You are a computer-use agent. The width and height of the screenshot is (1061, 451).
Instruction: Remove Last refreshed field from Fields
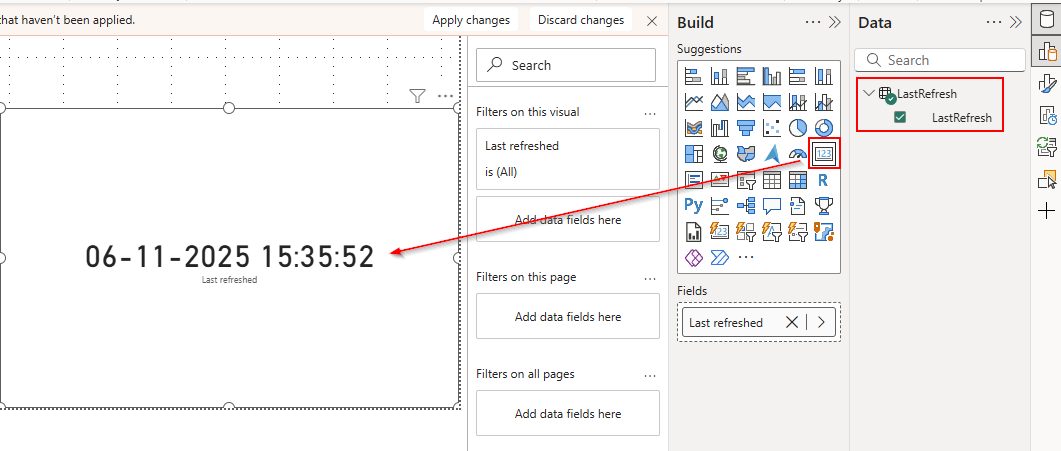click(792, 322)
